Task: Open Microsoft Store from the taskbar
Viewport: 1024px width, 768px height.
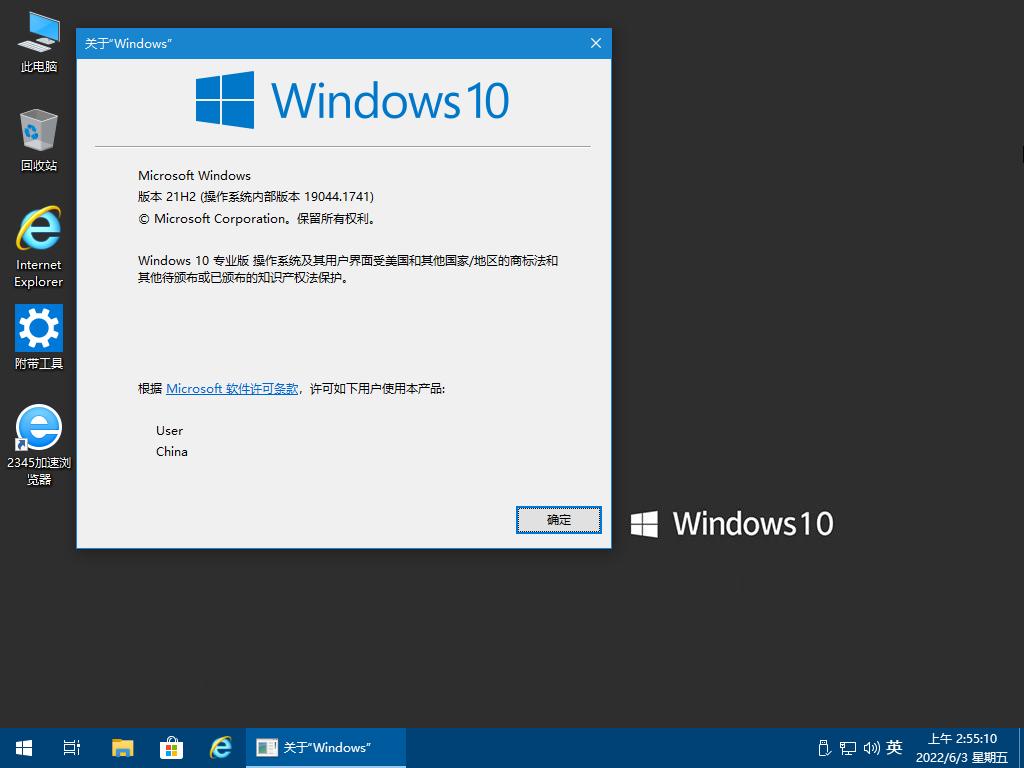Action: (171, 748)
